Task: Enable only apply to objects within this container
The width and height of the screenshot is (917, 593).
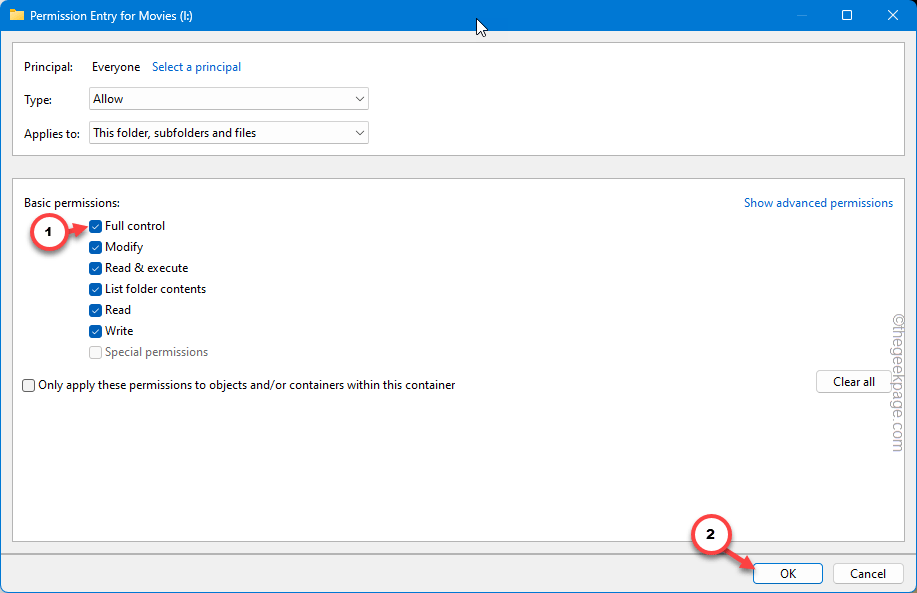Action: click(28, 385)
